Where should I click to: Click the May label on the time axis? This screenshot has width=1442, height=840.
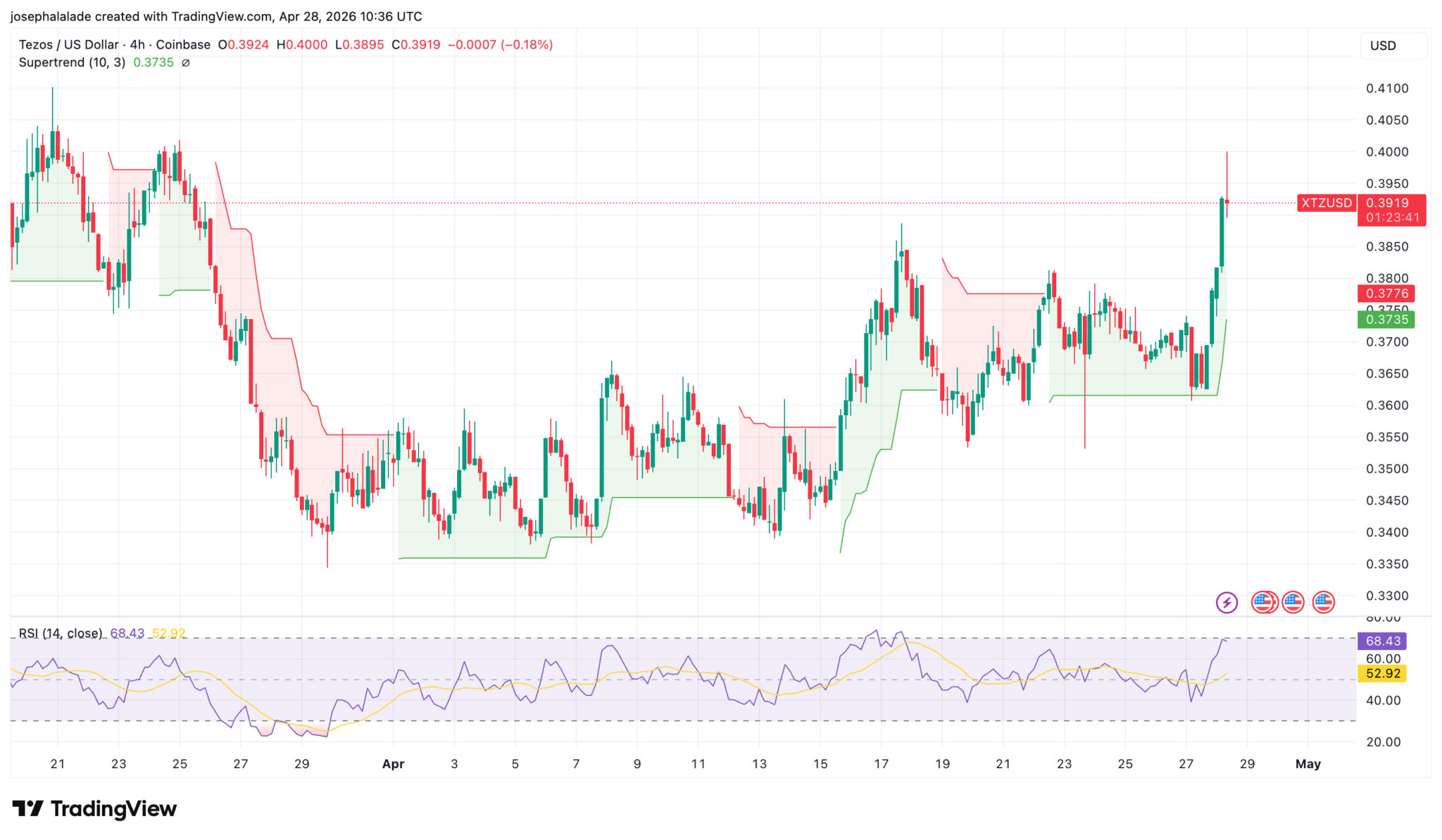tap(1308, 763)
